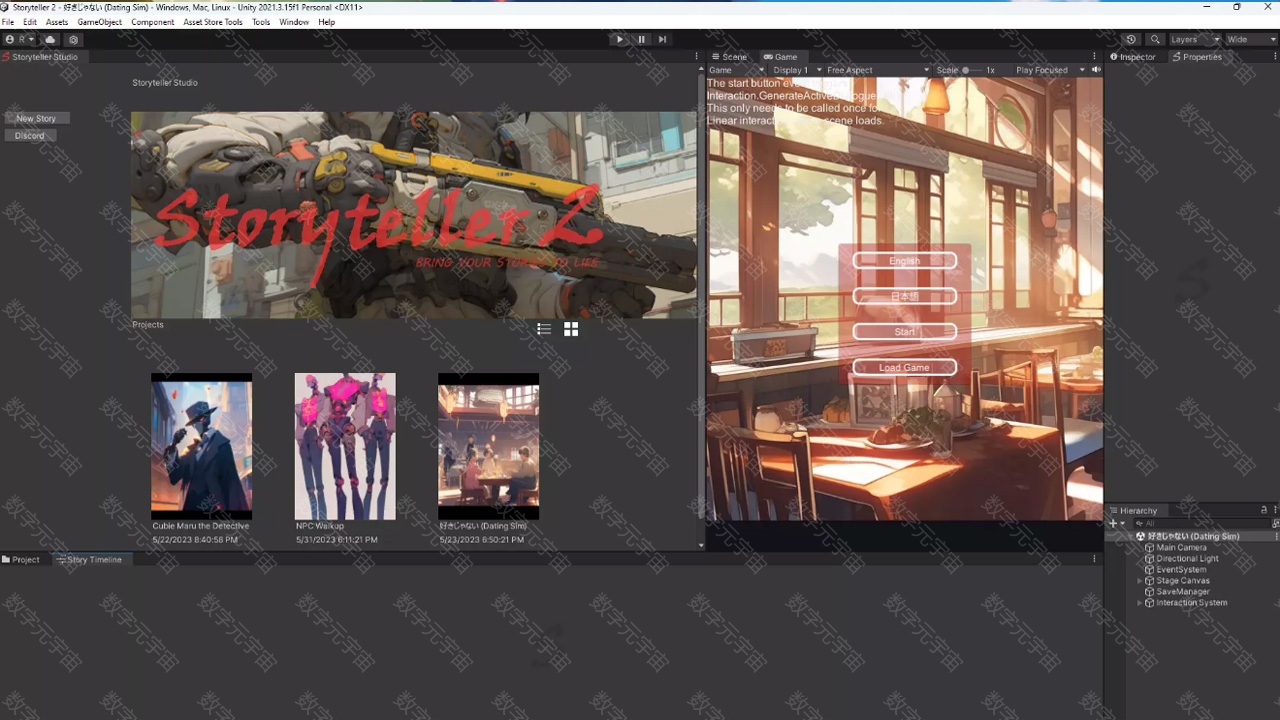Switch to the Project tab
1280x720 pixels.
(21, 560)
